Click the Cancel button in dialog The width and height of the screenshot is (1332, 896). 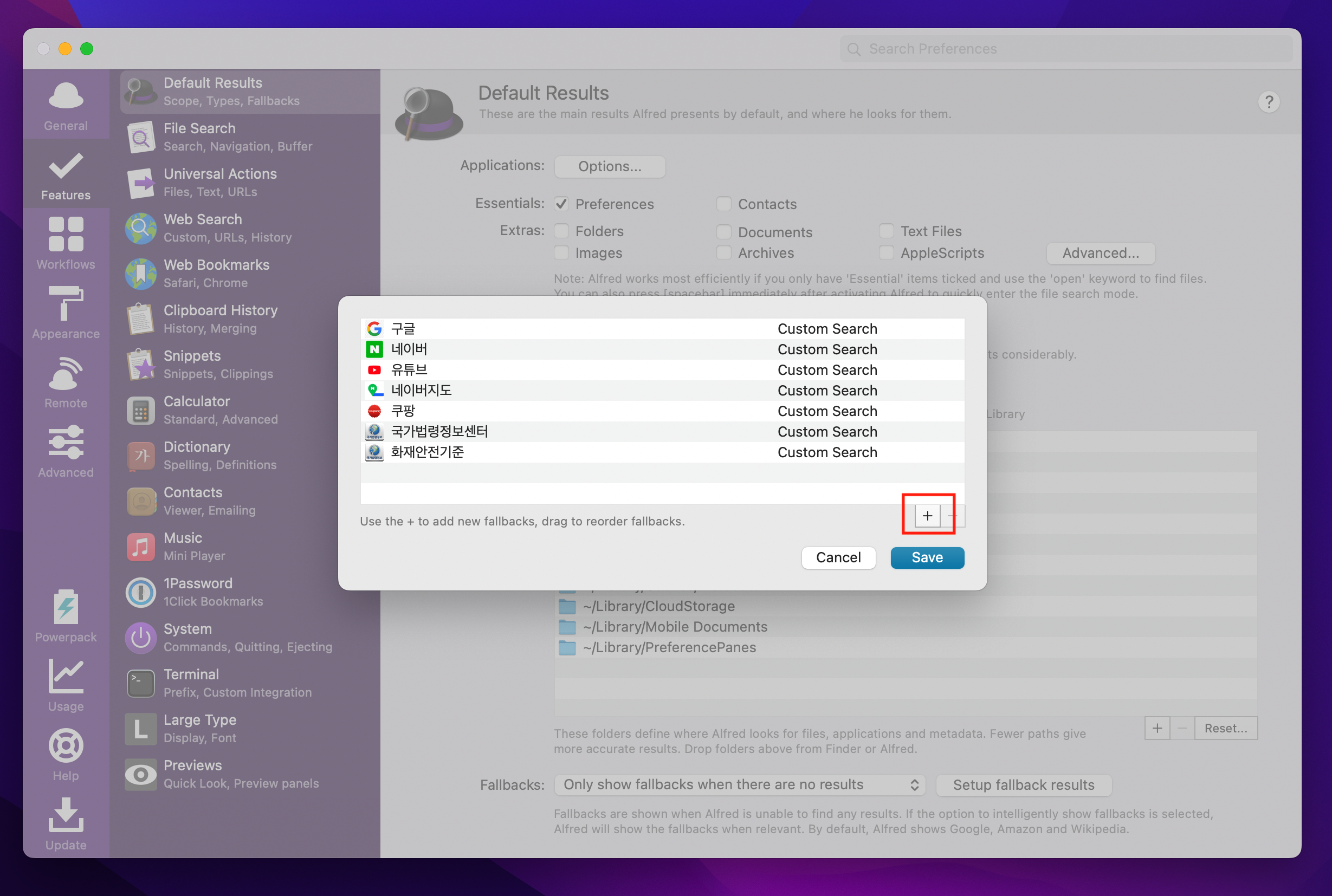tap(838, 557)
